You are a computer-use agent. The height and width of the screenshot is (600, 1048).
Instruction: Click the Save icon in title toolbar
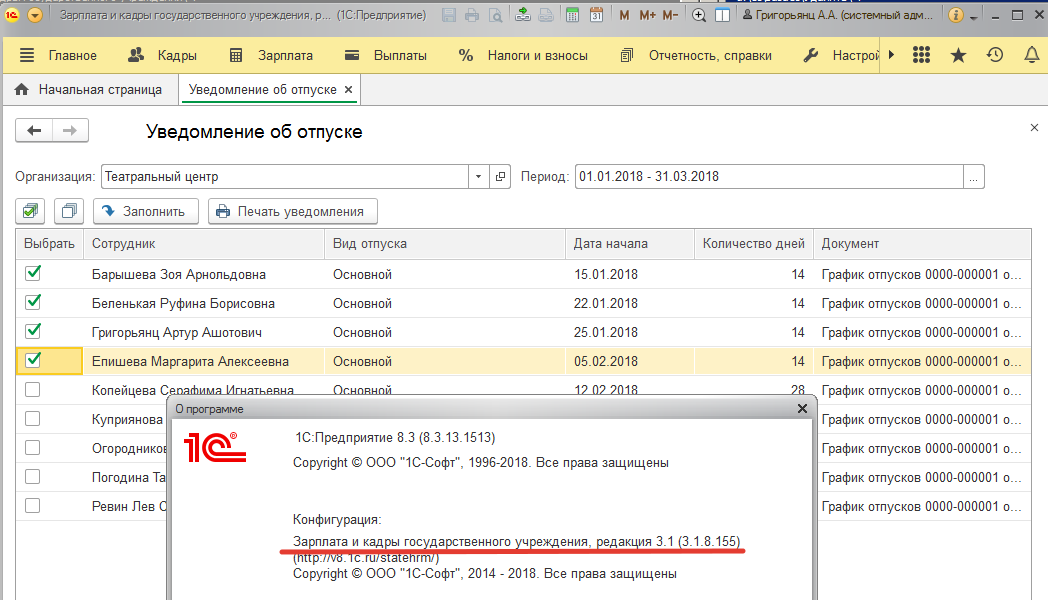[449, 15]
